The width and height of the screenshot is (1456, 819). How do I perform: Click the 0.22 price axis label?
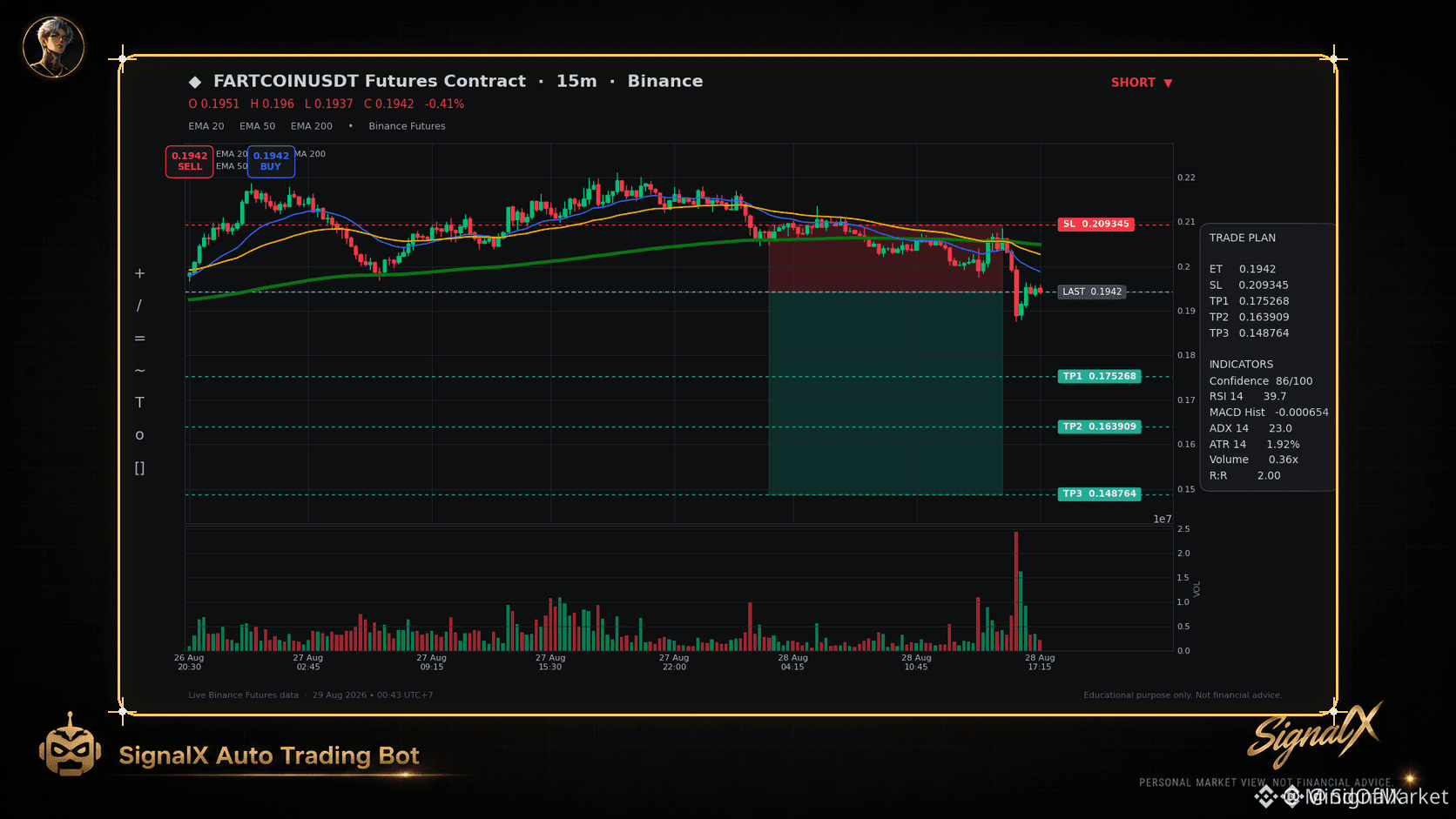(x=1186, y=178)
